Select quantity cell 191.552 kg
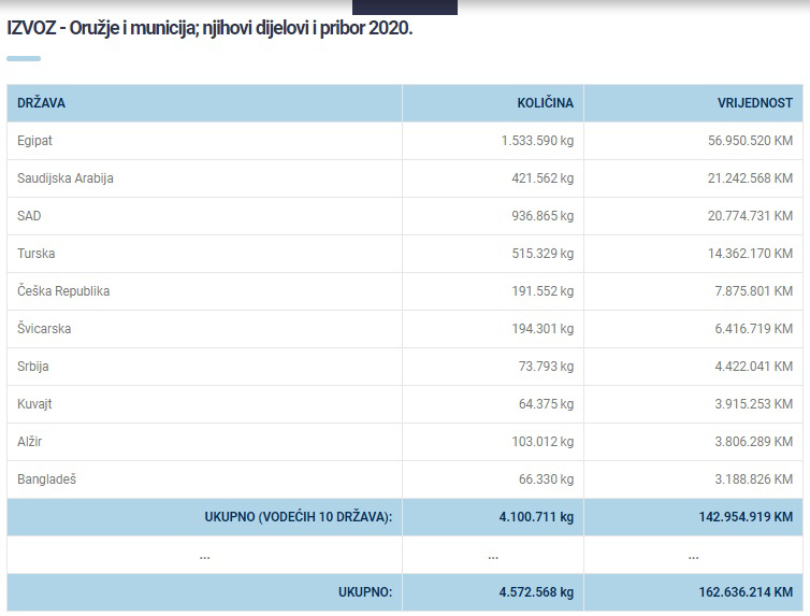Viewport: 810px width, 616px height. tap(493, 291)
